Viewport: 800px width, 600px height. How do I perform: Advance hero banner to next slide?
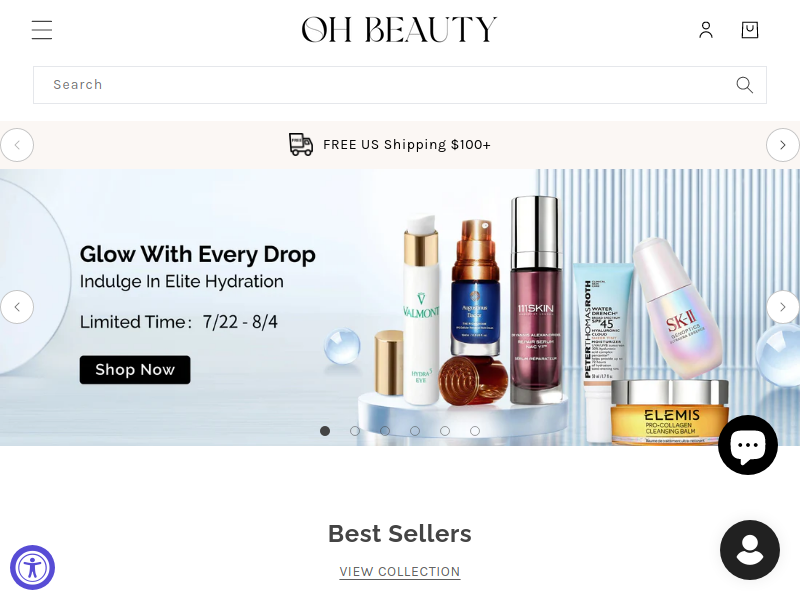[x=783, y=307]
